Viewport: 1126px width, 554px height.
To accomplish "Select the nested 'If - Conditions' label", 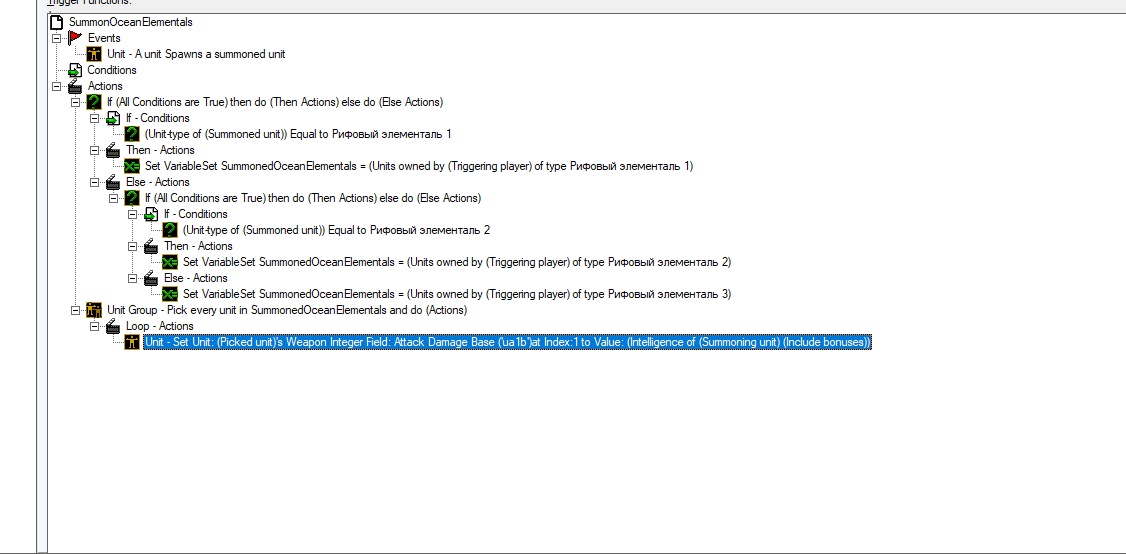I will click(x=196, y=214).
